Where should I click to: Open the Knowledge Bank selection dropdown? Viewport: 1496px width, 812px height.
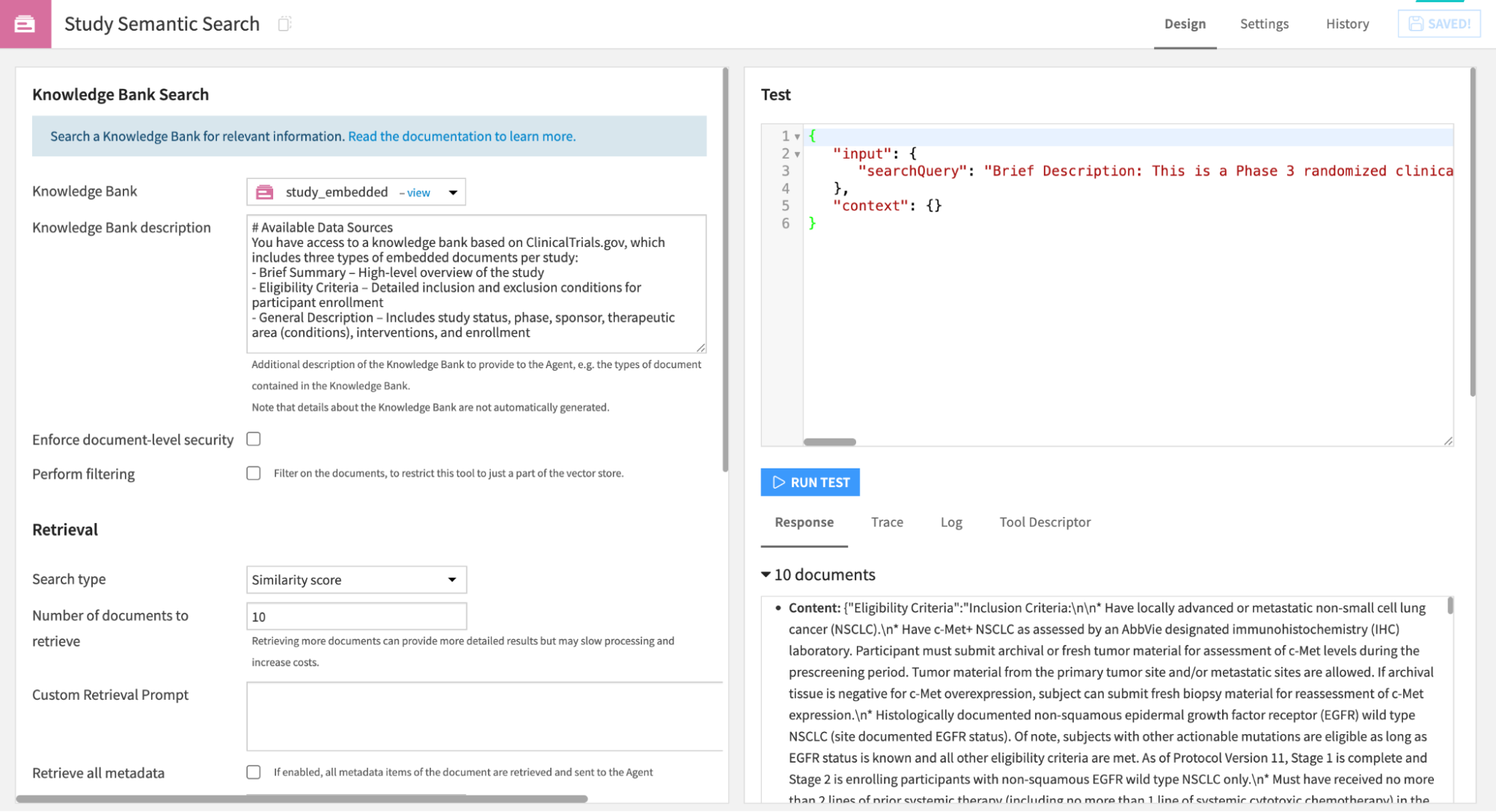pyautogui.click(x=453, y=192)
